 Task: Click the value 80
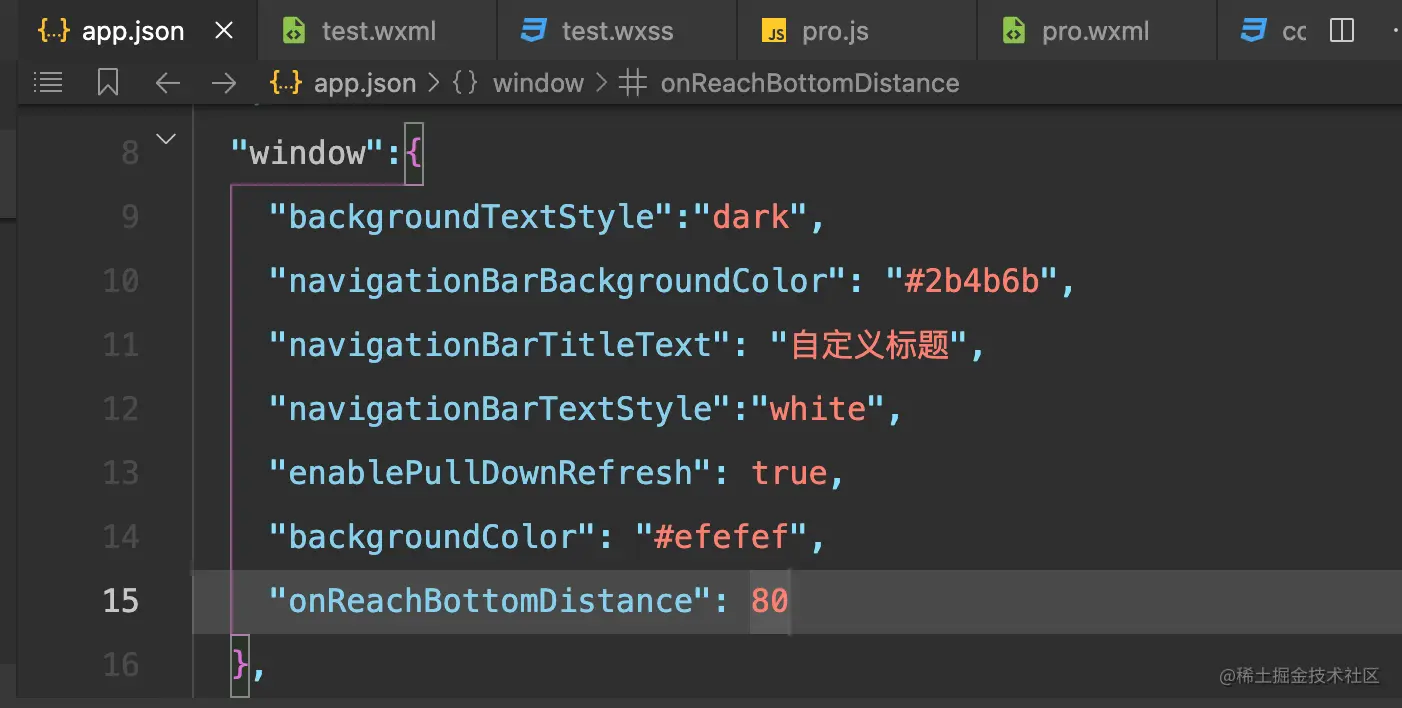[x=770, y=601]
